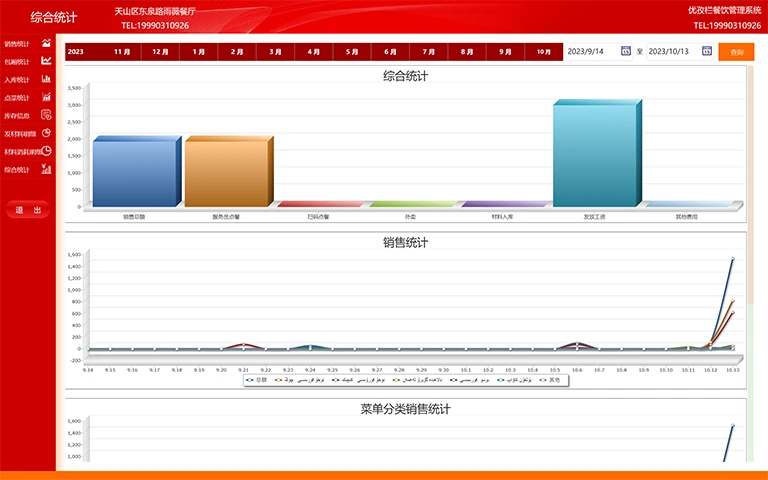Click the 2023 year tab
The image size is (768, 480).
point(75,51)
